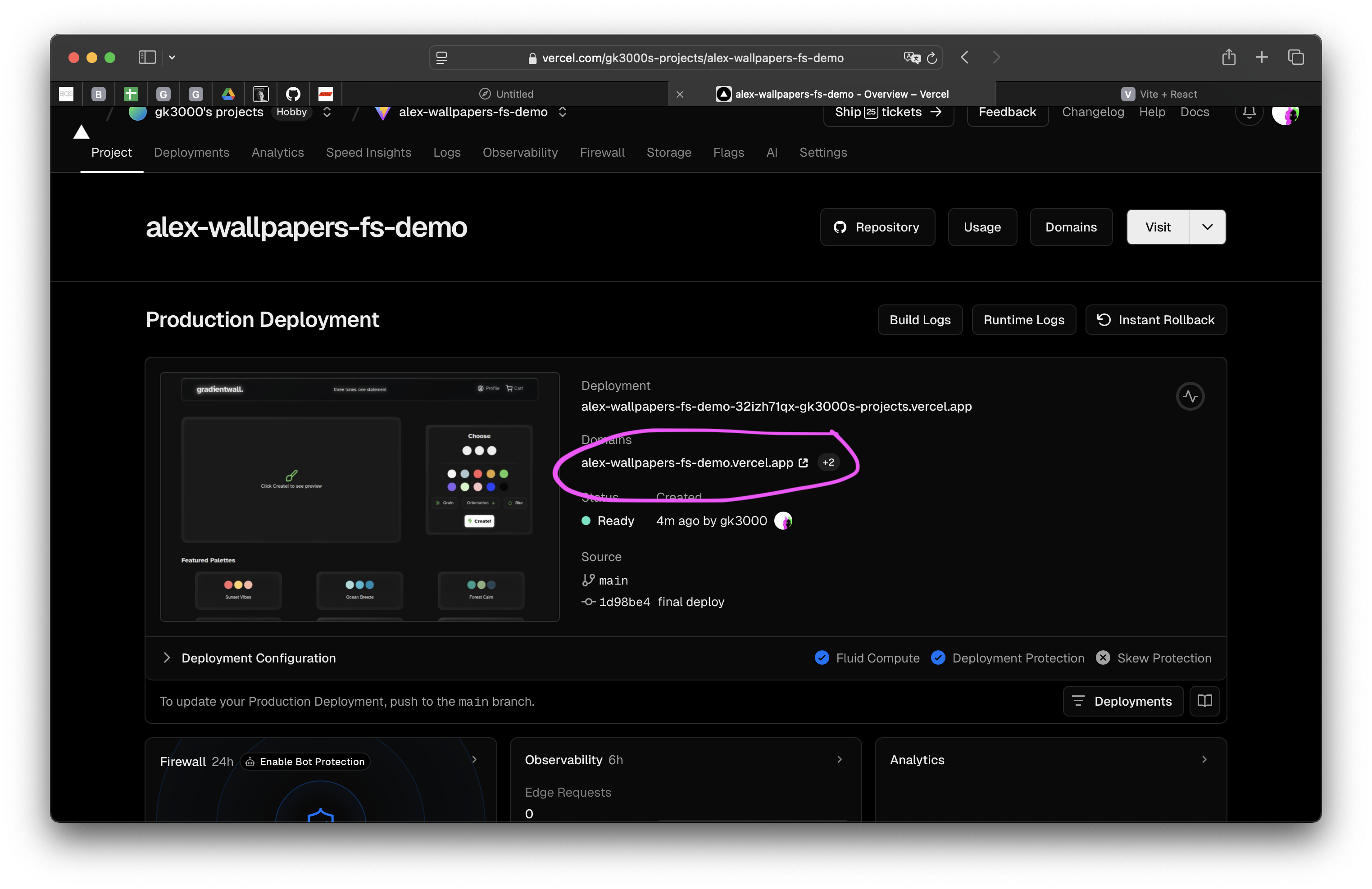Switch to the AI tab
The image size is (1372, 889).
click(x=771, y=152)
